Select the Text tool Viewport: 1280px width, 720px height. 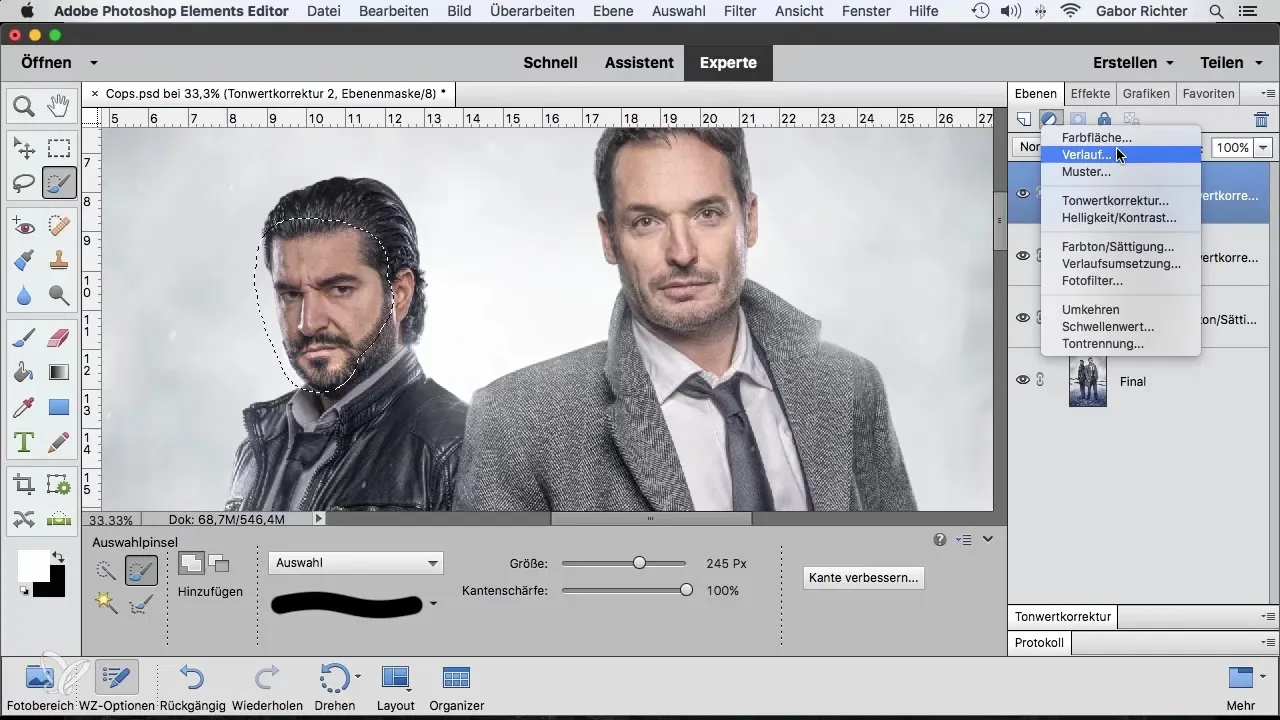click(24, 441)
